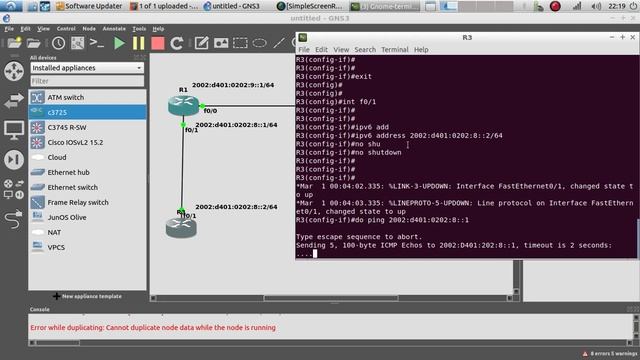Click New appliance template button
The width and height of the screenshot is (640, 360).
(87, 296)
